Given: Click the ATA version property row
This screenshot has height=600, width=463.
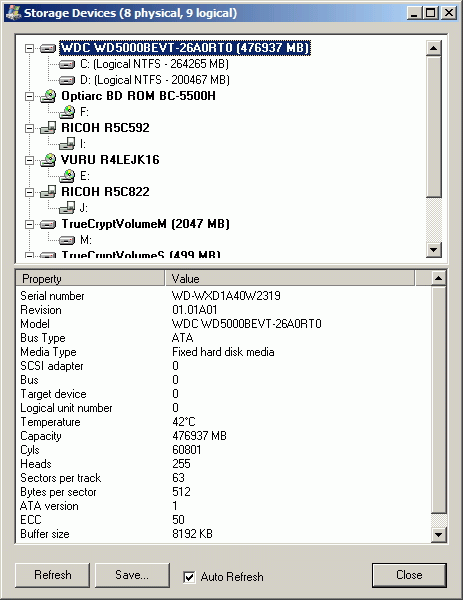Looking at the screenshot, I should point(223,506).
